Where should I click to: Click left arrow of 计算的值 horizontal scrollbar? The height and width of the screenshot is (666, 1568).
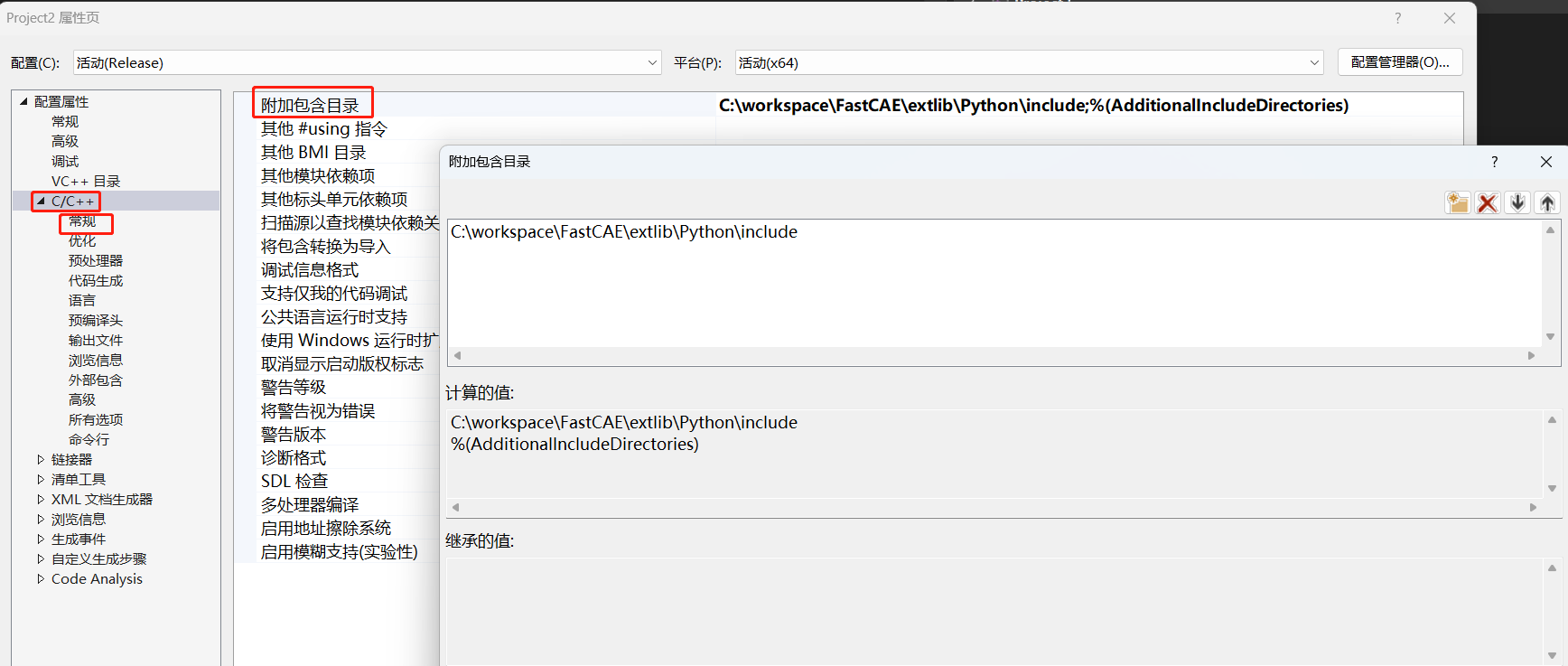tap(456, 507)
